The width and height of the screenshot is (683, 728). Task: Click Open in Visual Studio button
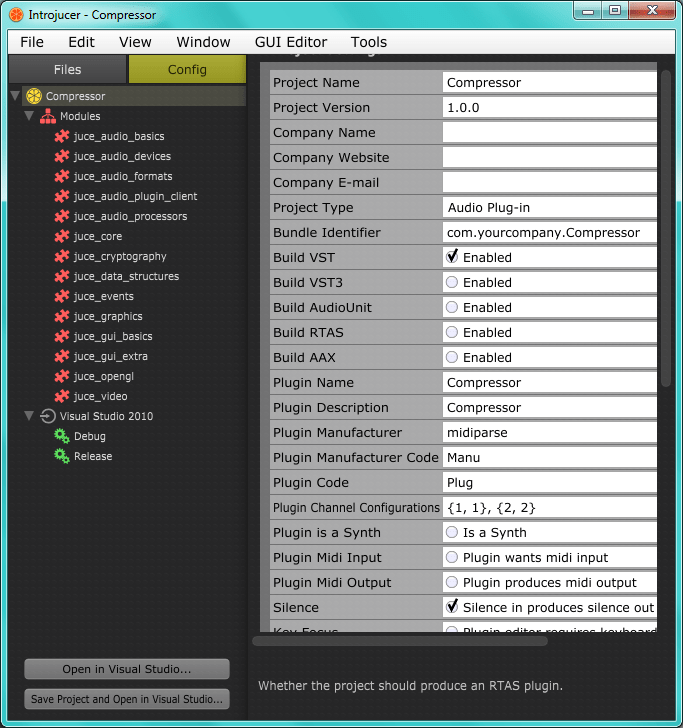[x=127, y=669]
